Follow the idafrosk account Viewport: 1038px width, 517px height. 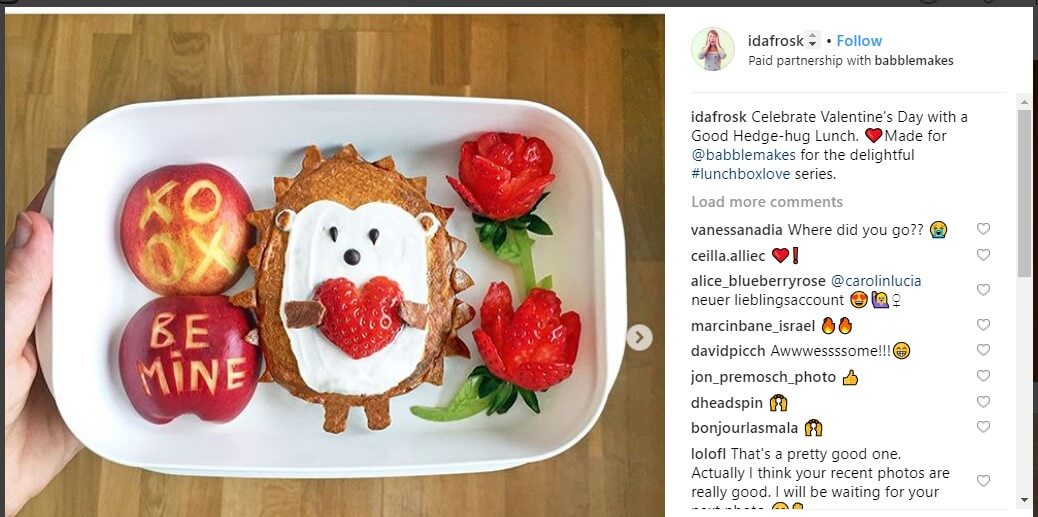(x=859, y=40)
